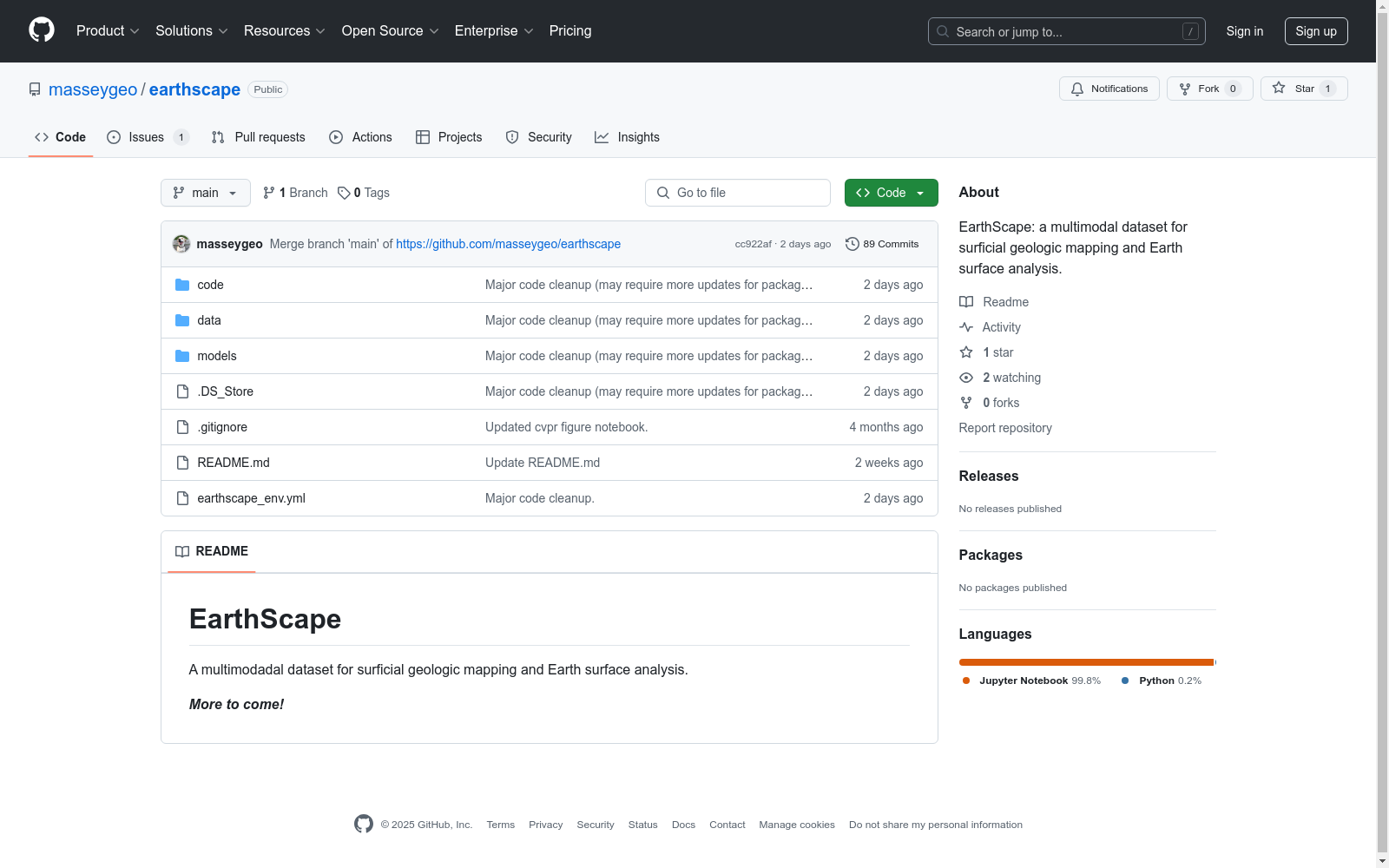Switch to the Projects tab

point(449,137)
